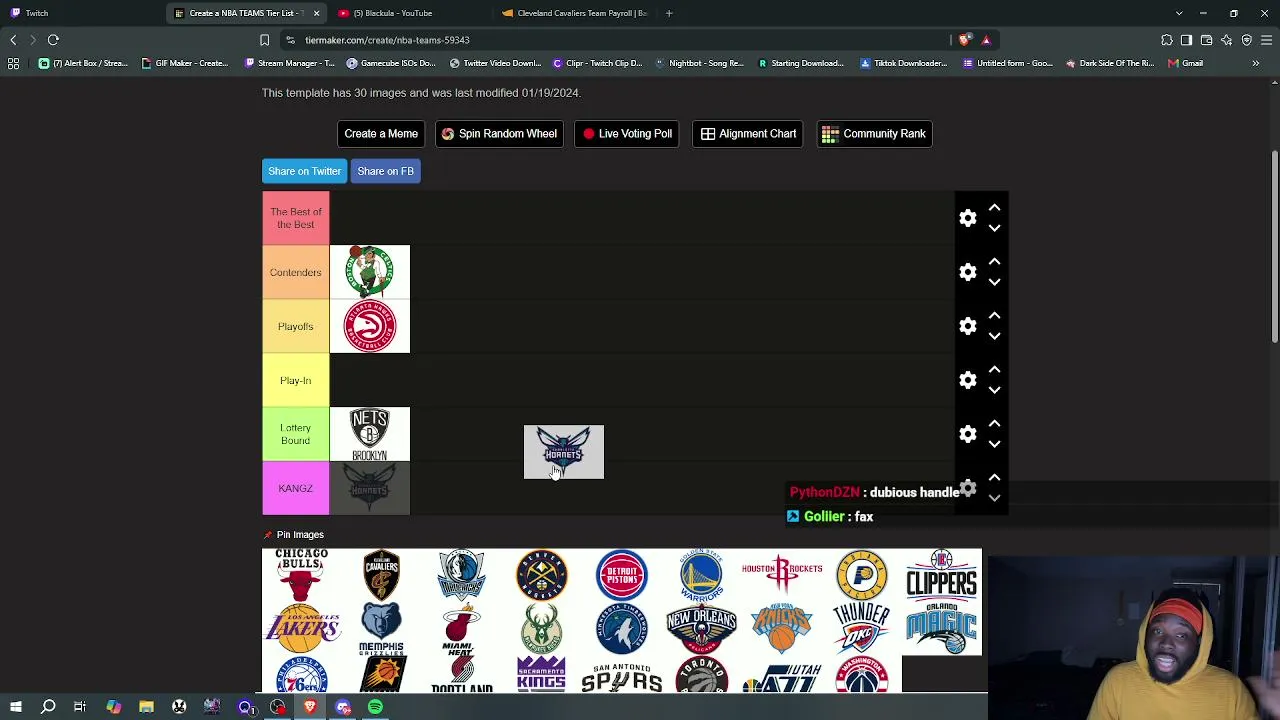The width and height of the screenshot is (1280, 720).
Task: Pick the OKC Thunder logo
Action: tap(862, 629)
